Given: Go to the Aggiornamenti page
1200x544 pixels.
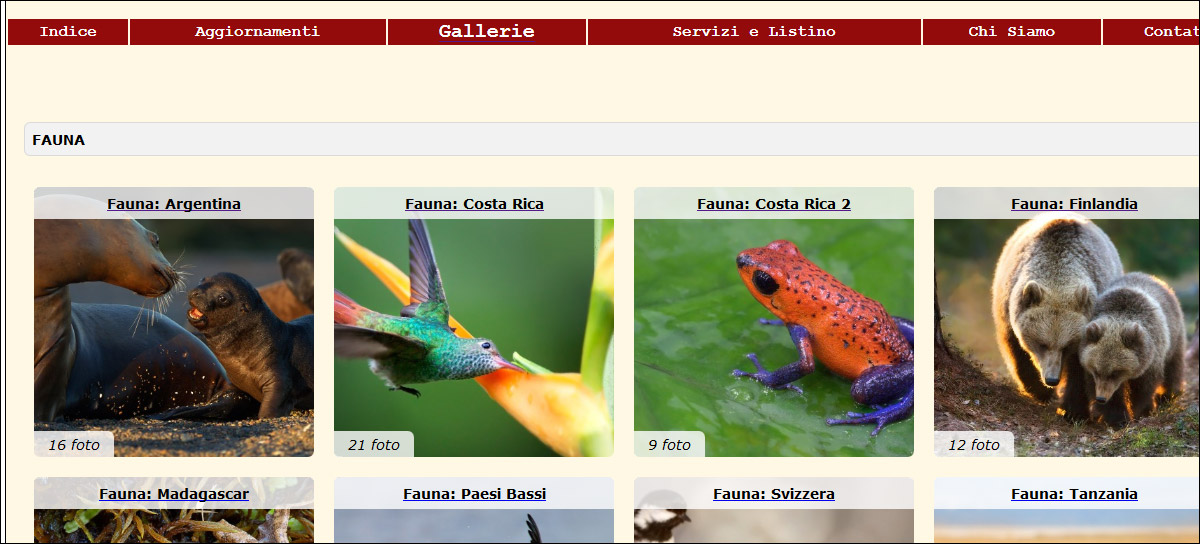Looking at the screenshot, I should click(258, 32).
